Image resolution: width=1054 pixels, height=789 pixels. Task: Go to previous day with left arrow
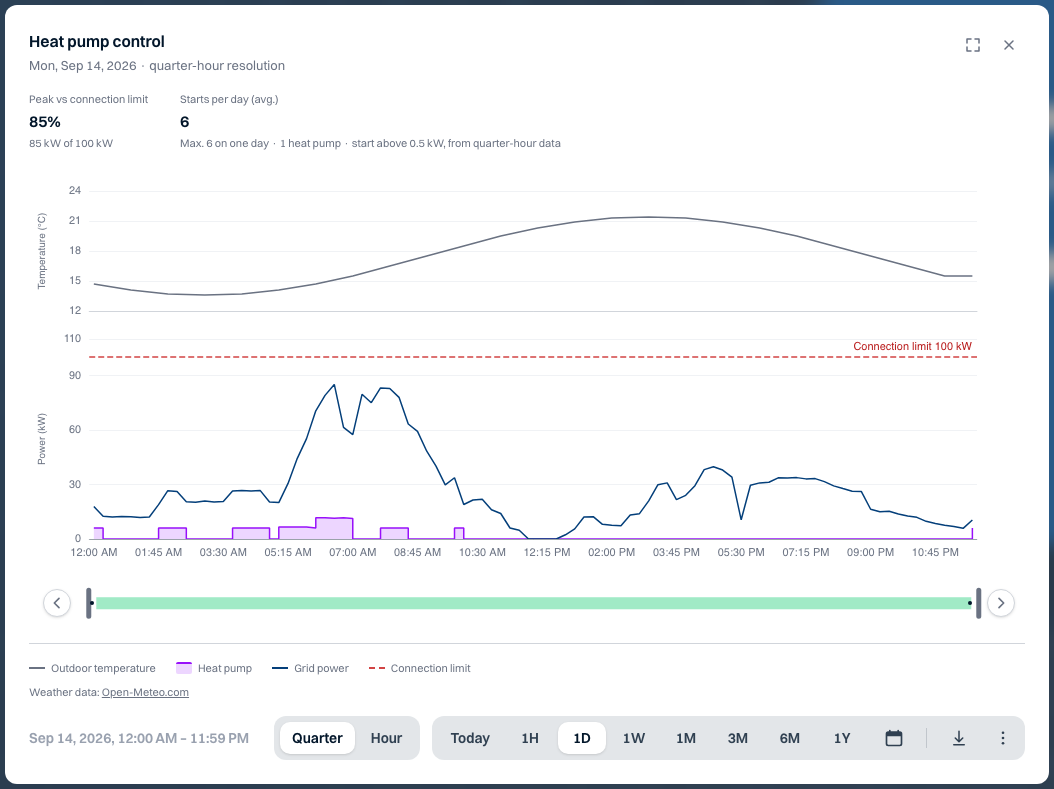[57, 603]
